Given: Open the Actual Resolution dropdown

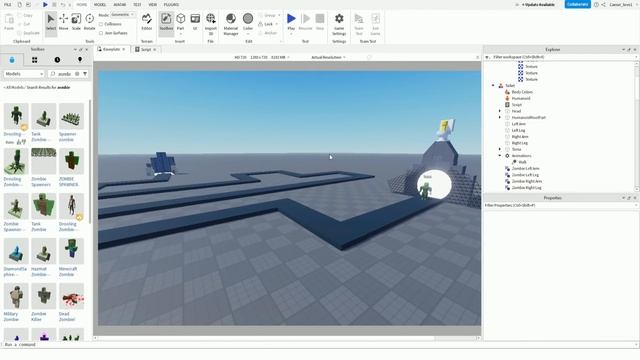Looking at the screenshot, I should click(329, 58).
